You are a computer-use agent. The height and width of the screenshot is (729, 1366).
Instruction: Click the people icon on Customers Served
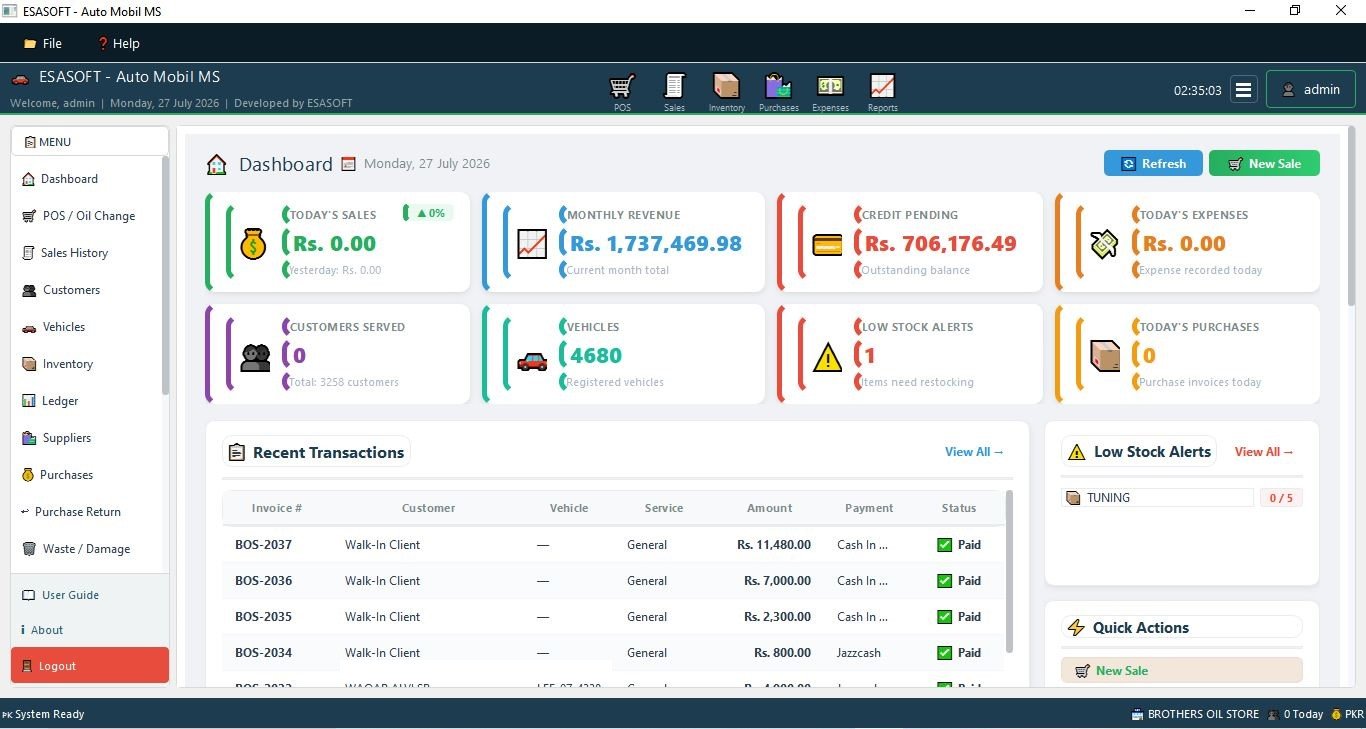coord(255,357)
